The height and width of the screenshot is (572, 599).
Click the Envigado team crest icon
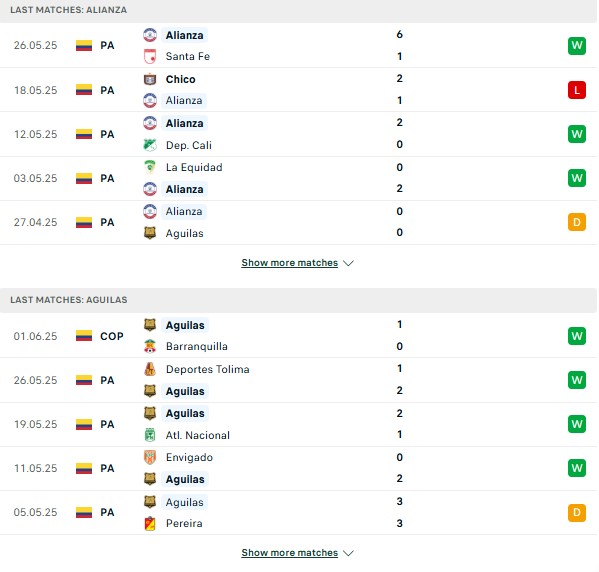[x=150, y=457]
